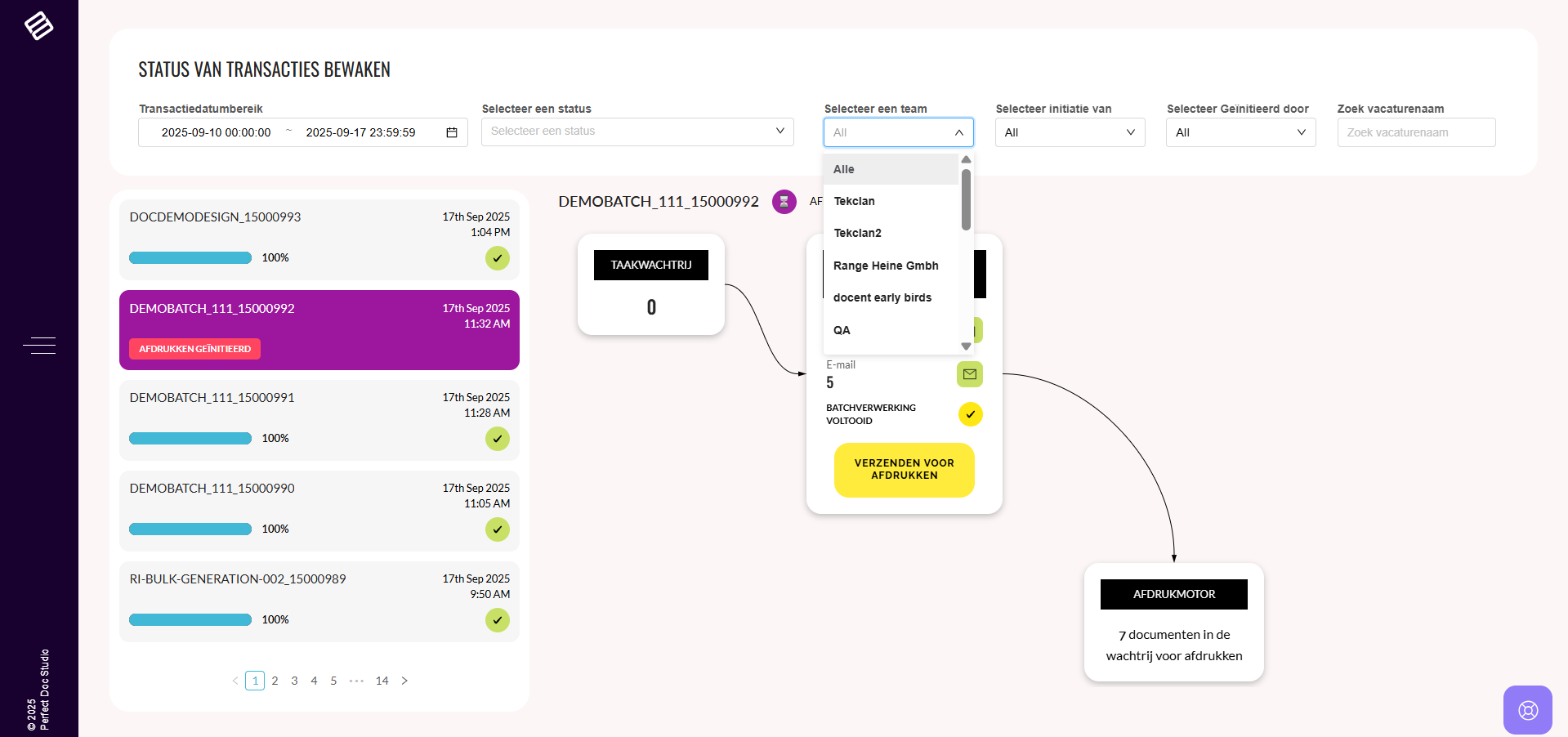Viewport: 1568px width, 737px height.
Task: Click the yellow batch completed checkmark
Action: point(970,414)
